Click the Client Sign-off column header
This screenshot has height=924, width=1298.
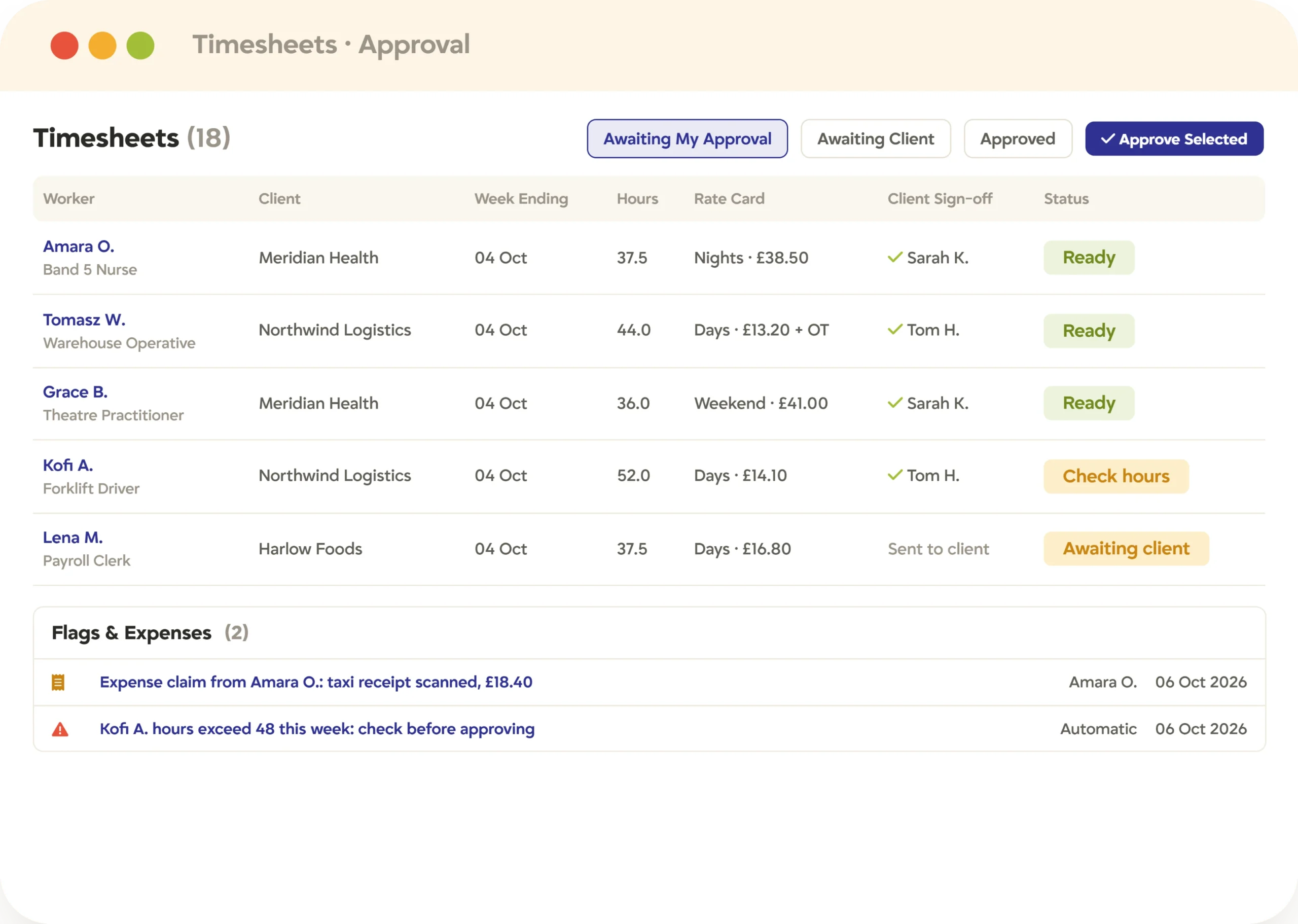pos(940,199)
